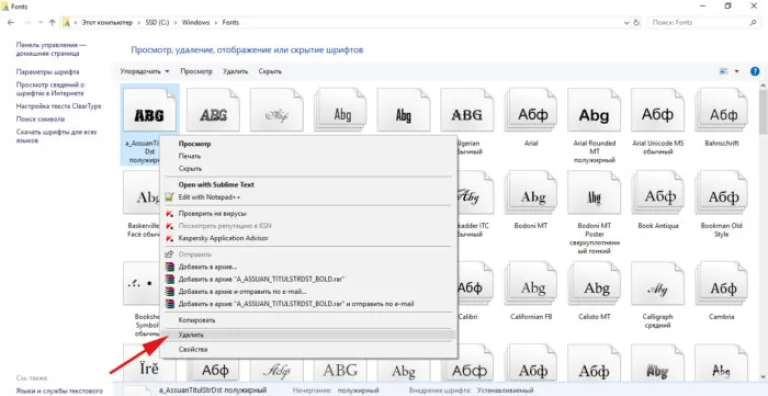Choose Копировать in the context menu

pyautogui.click(x=309, y=320)
